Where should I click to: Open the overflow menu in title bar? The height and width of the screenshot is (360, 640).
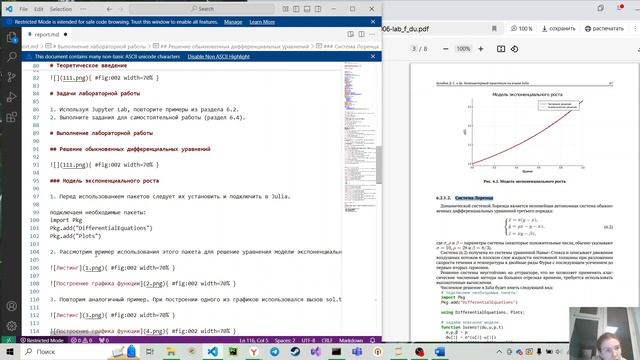pos(83,9)
